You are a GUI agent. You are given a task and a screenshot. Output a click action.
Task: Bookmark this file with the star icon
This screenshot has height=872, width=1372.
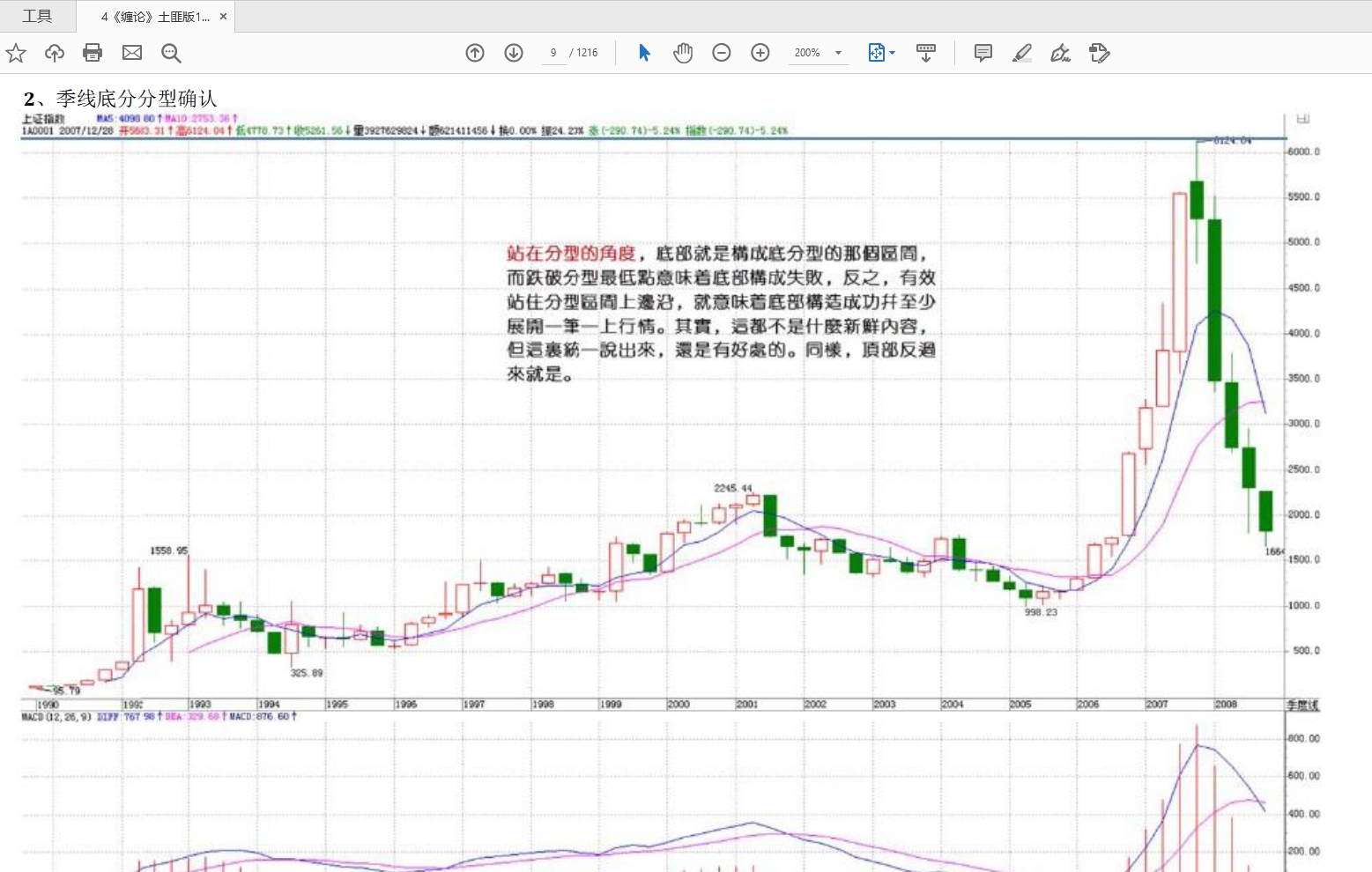click(x=16, y=53)
